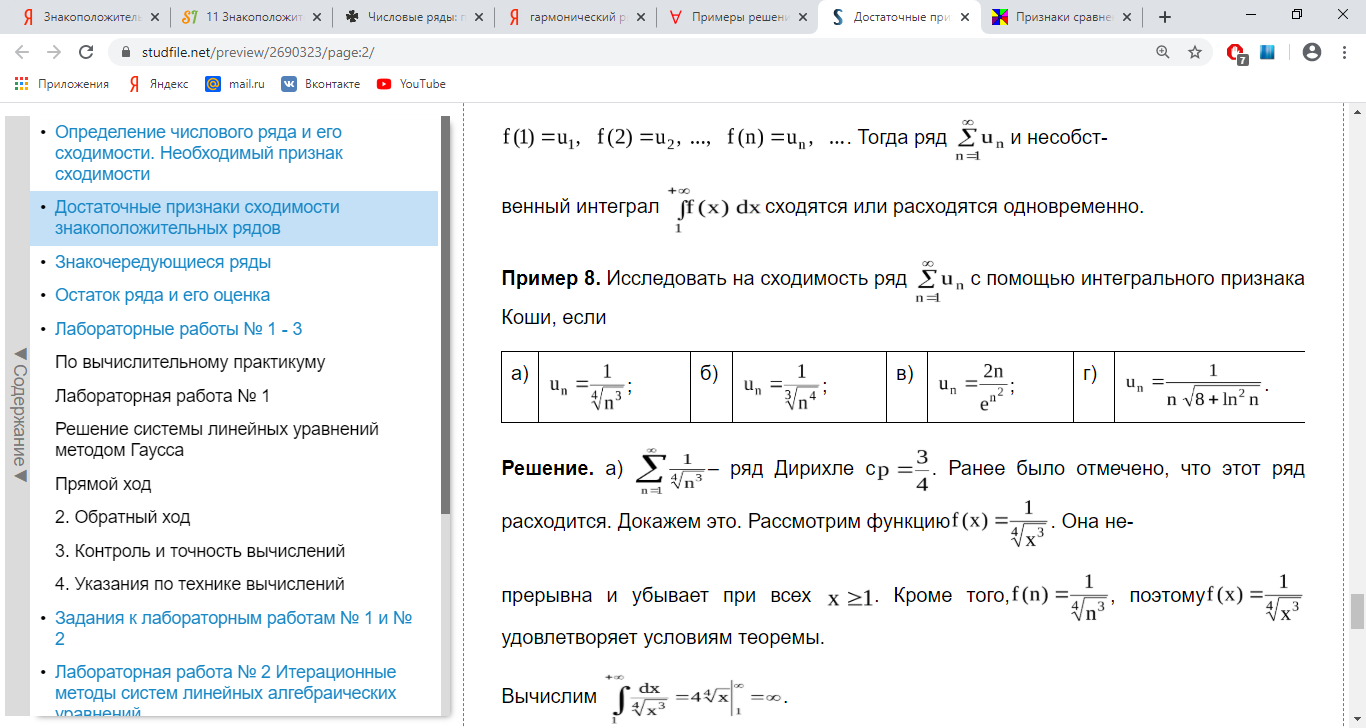Click the Решение. heading text
Image resolution: width=1366 pixels, height=728 pixels.
548,468
